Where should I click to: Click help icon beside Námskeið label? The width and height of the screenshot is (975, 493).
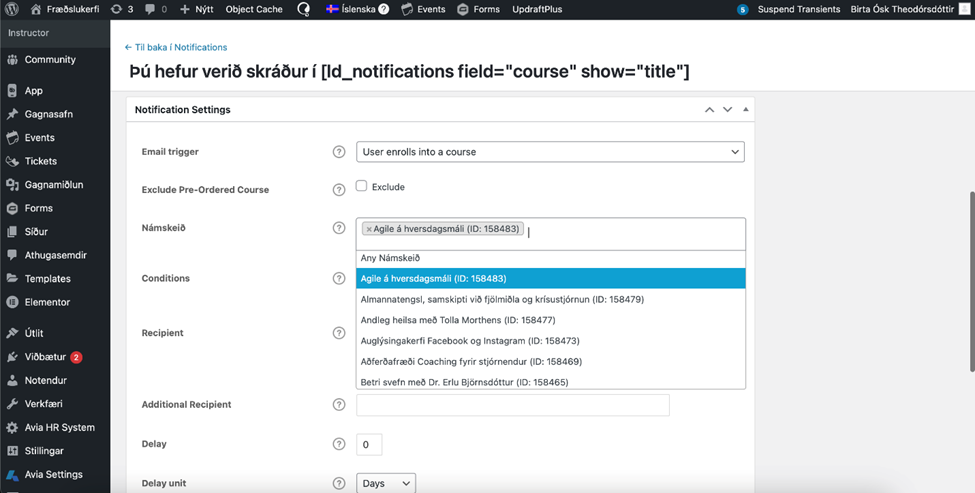tap(339, 228)
